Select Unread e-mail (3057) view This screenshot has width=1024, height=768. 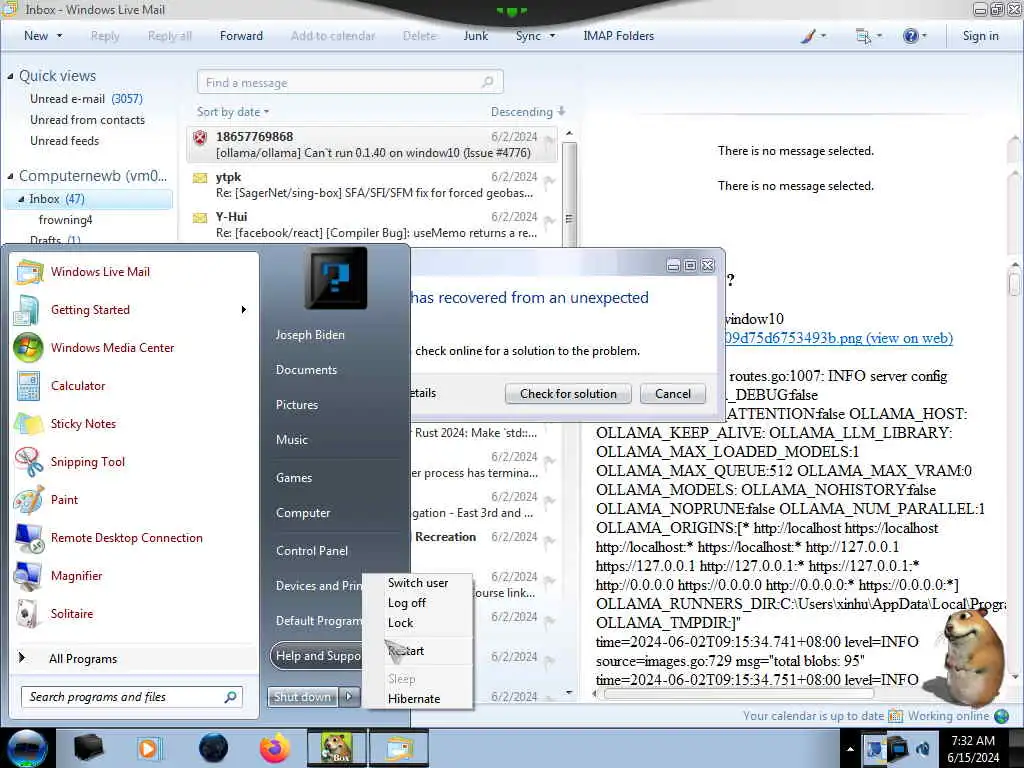[x=86, y=99]
